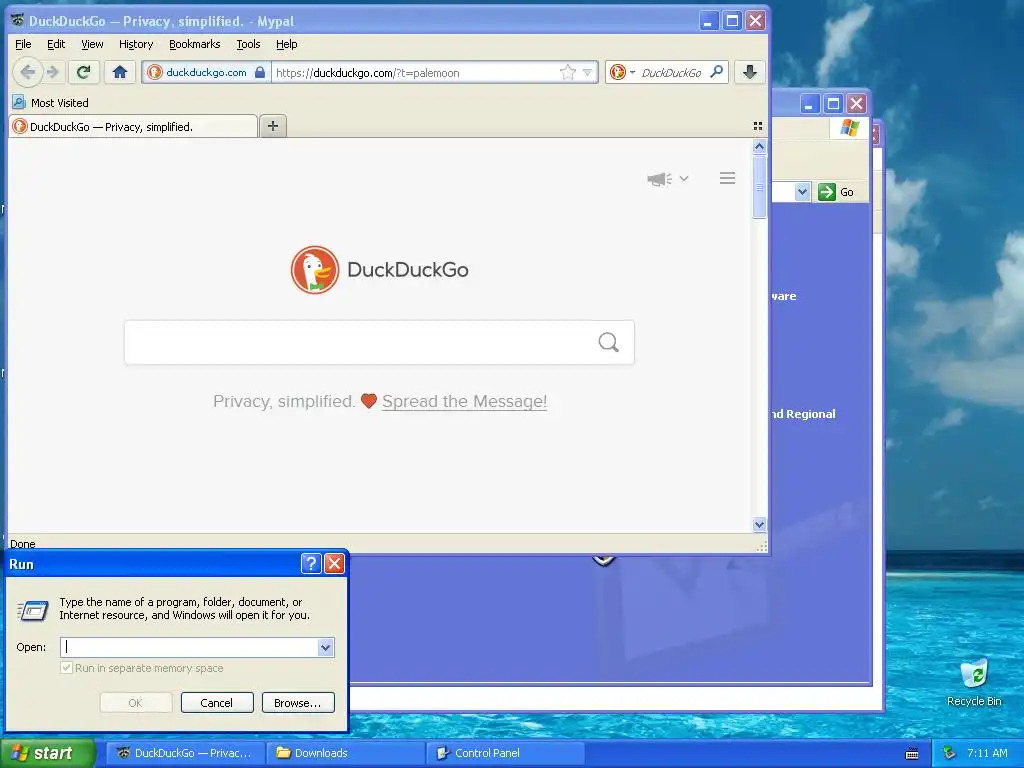Image resolution: width=1024 pixels, height=768 pixels.
Task: Click the grayed OK button in Run
Action: tap(135, 703)
